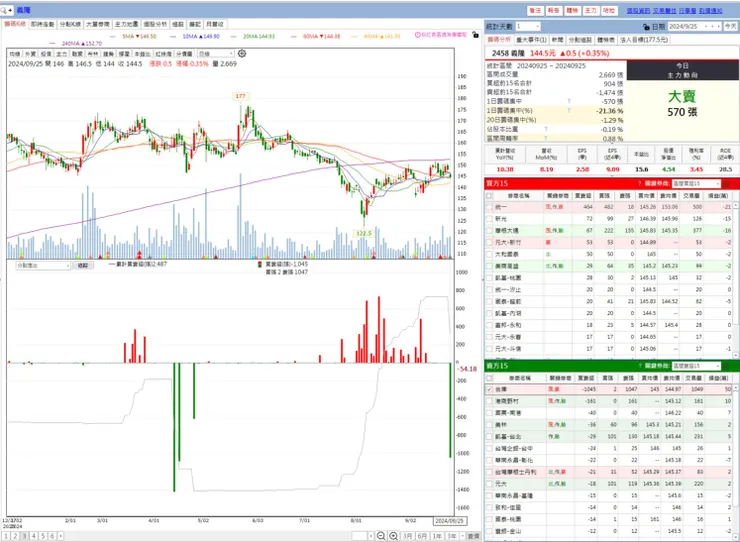Step date forward using right arrow in date box
This screenshot has height=542, width=740.
pos(718,27)
